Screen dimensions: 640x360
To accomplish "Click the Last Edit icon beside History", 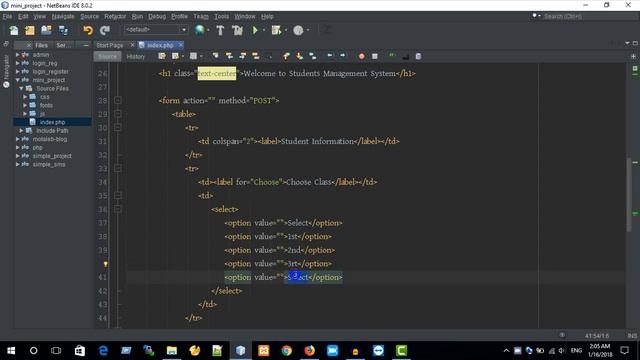I will click(x=162, y=56).
